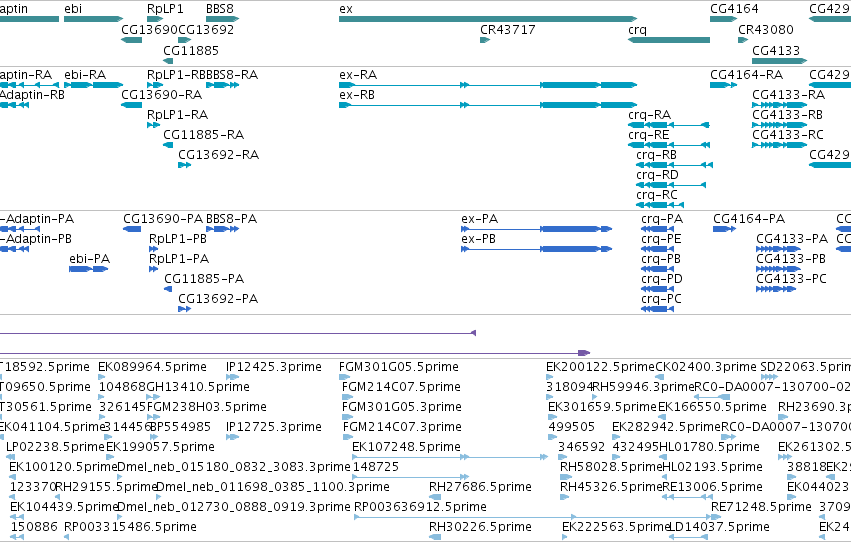The height and width of the screenshot is (542, 851).
Task: Select the CG4133-RB transcript label
Action: (787, 114)
